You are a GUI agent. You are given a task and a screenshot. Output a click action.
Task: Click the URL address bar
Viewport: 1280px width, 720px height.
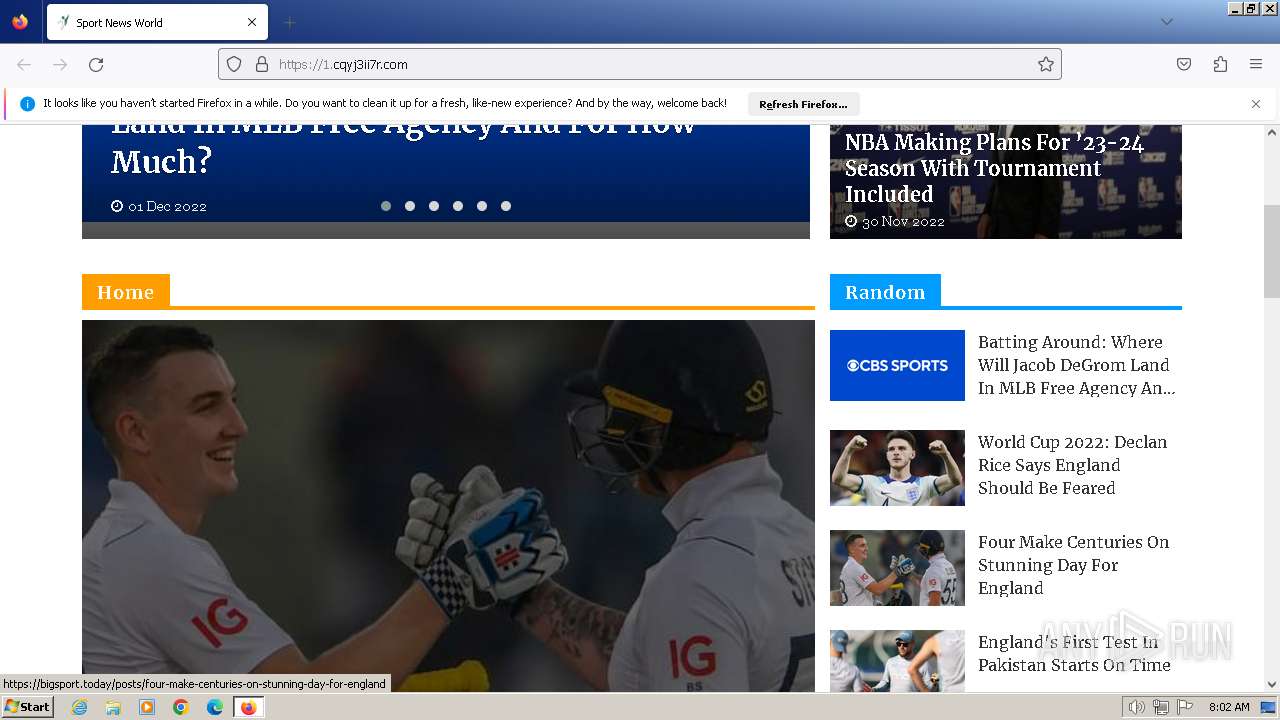tap(640, 64)
